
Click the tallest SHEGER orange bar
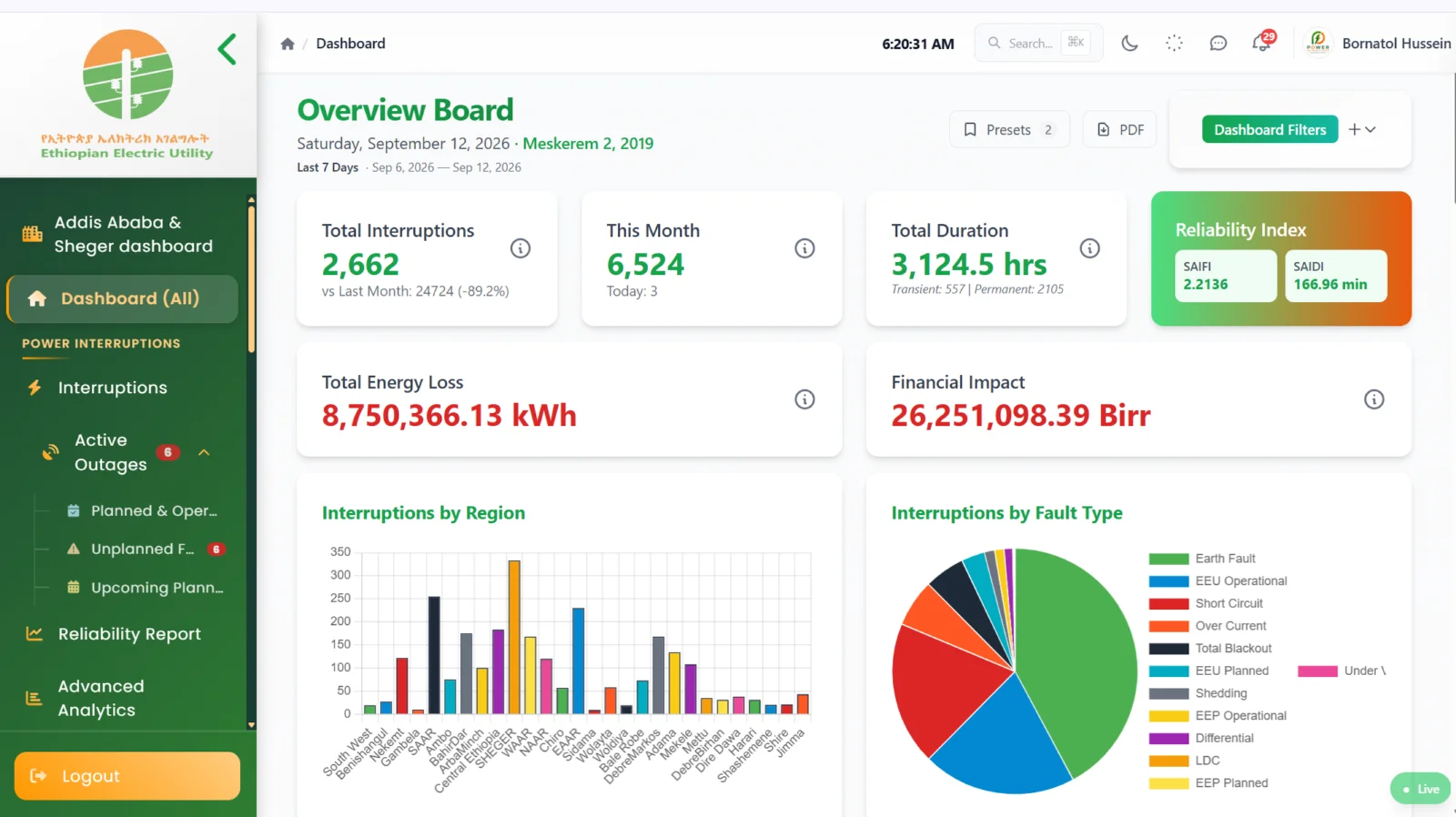514,637
